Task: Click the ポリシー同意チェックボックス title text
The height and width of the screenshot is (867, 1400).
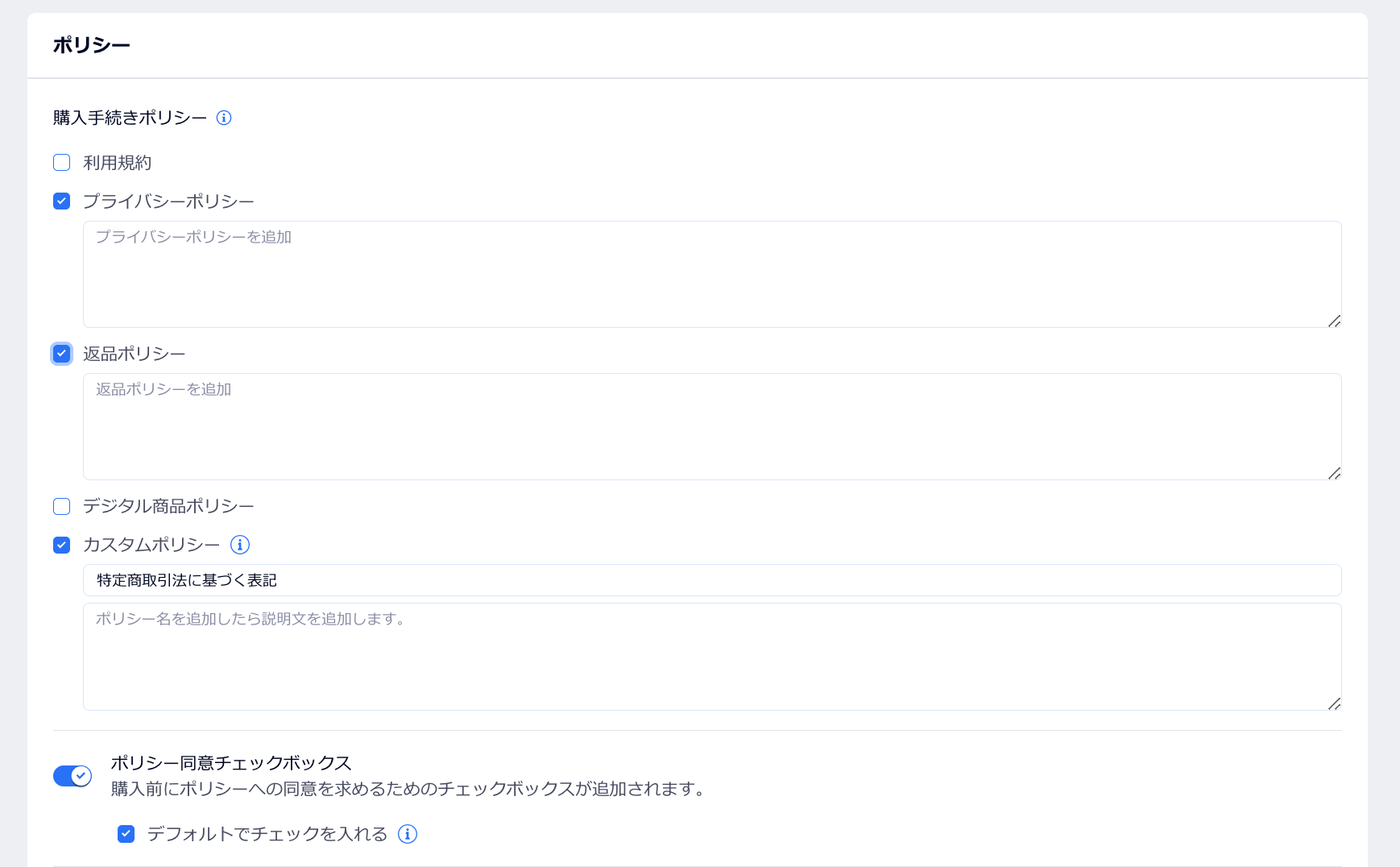Action: 231,763
